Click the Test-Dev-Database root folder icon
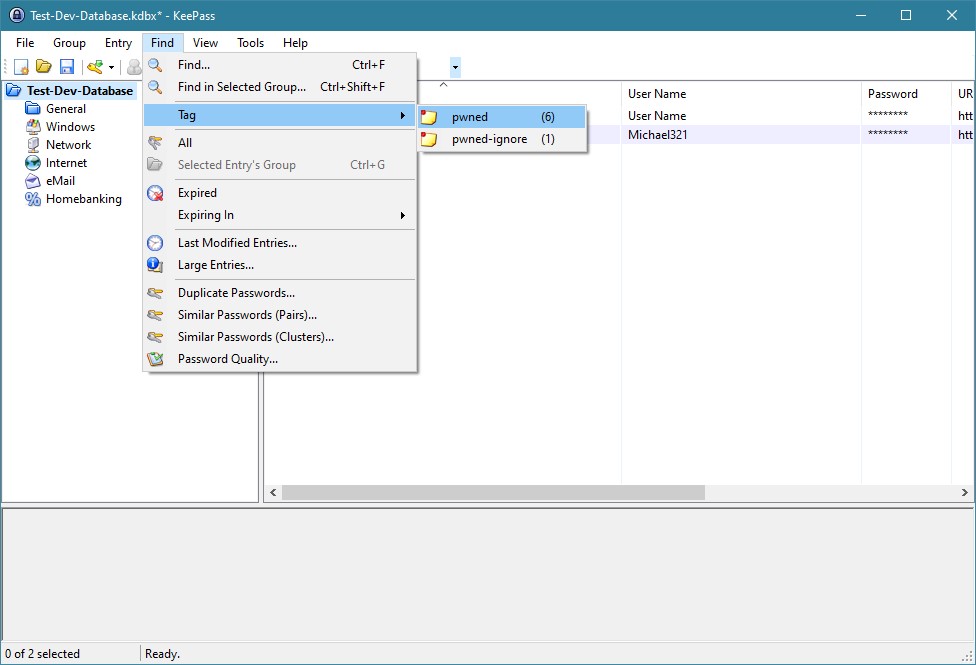Screen dimensions: 976x665 coord(14,90)
